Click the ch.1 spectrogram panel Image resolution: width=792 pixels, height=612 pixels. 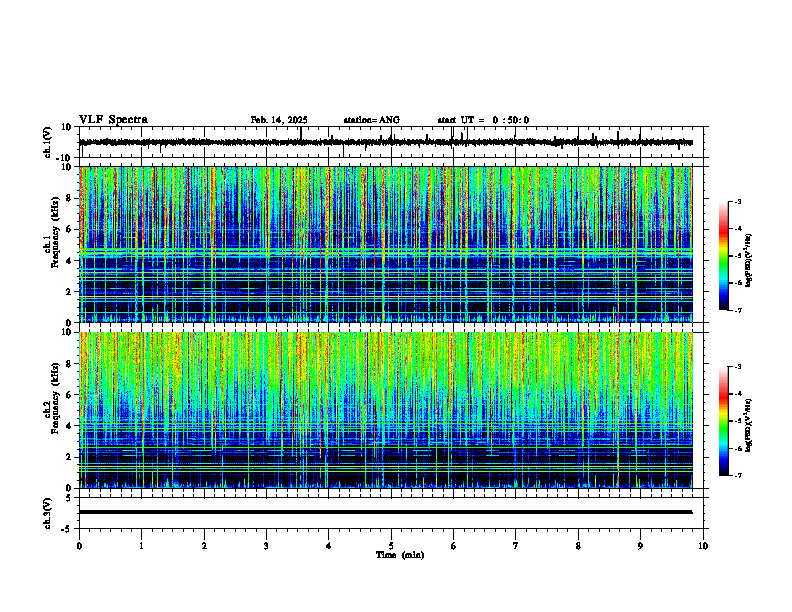click(x=385, y=244)
